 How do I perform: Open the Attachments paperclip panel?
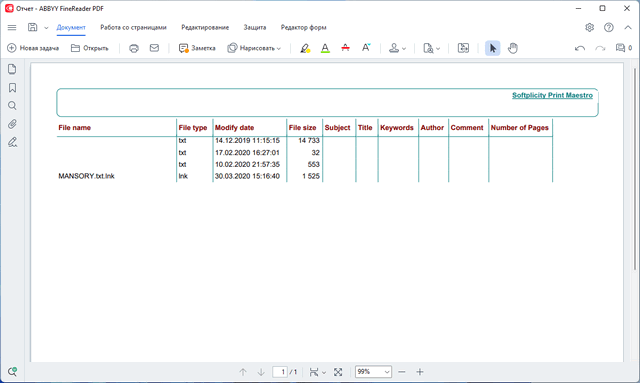click(12, 124)
